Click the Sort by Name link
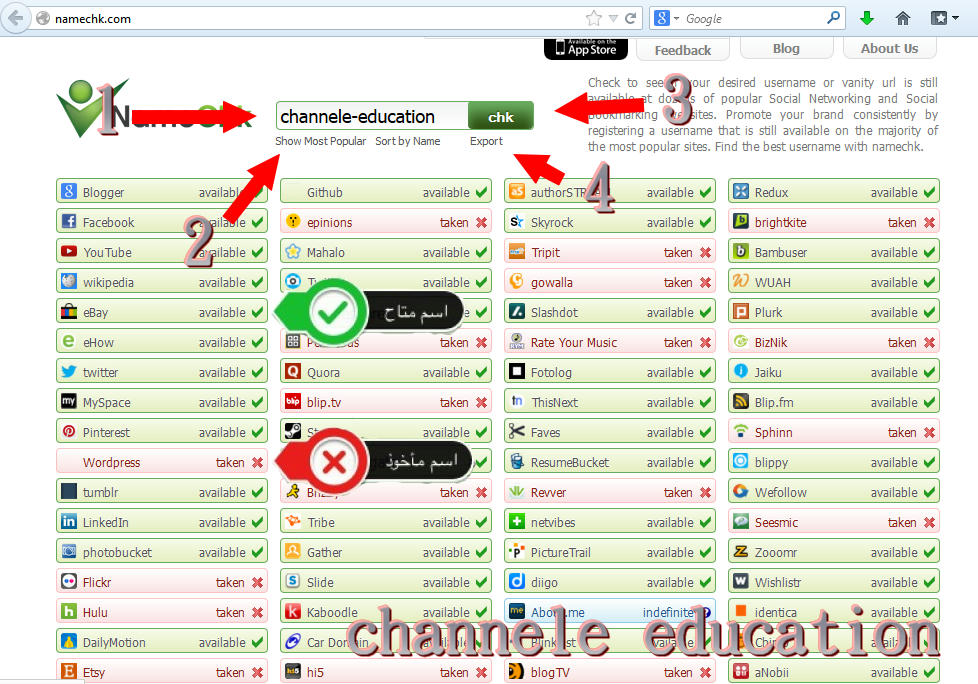978x684 pixels. (x=407, y=141)
